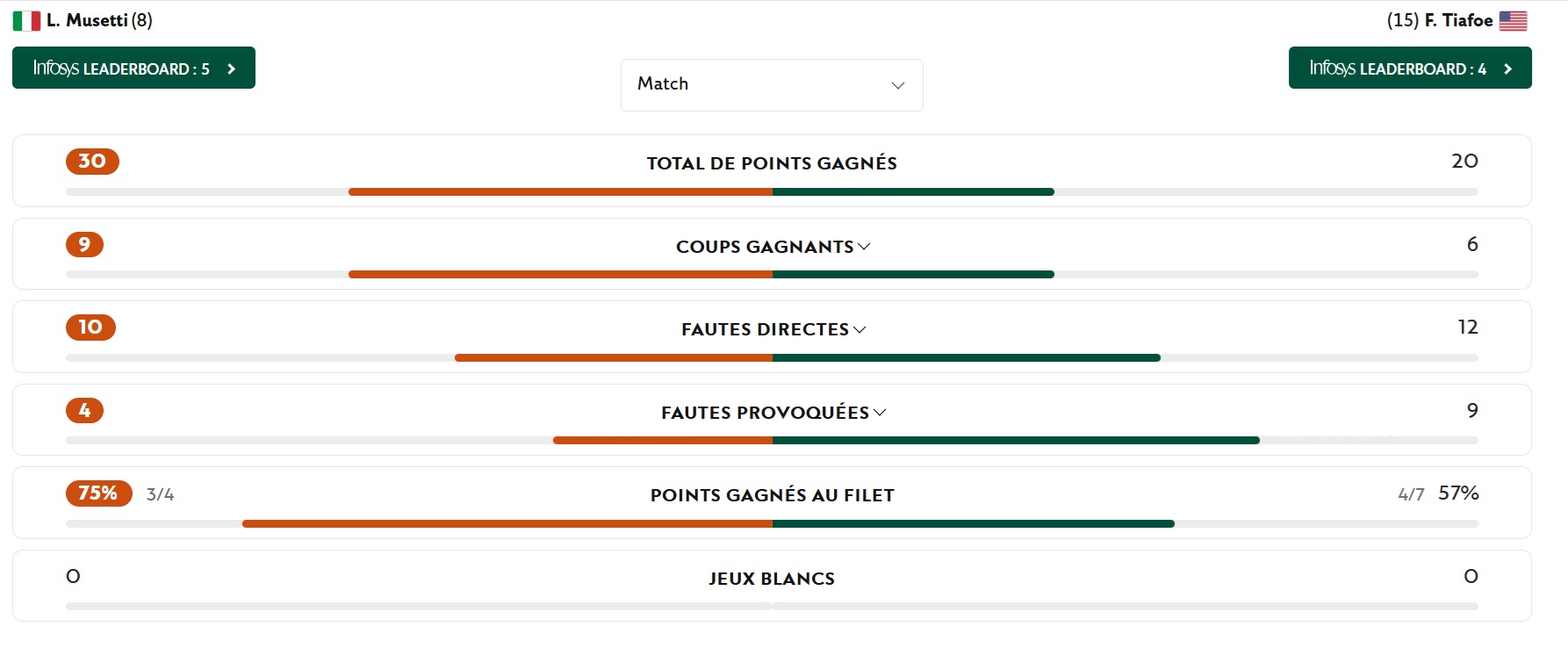Expand the Fautes Provoquées breakdown chevron

880,413
